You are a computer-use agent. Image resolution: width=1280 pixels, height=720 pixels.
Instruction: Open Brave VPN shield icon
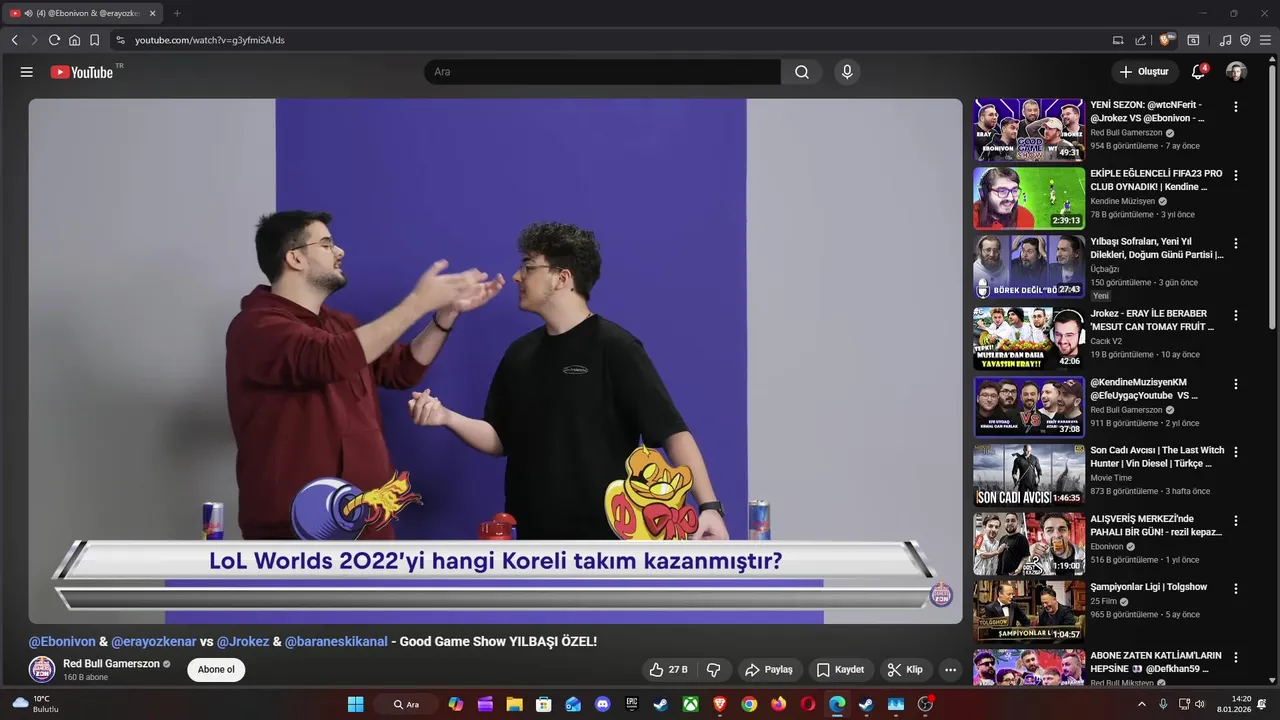(x=1245, y=40)
